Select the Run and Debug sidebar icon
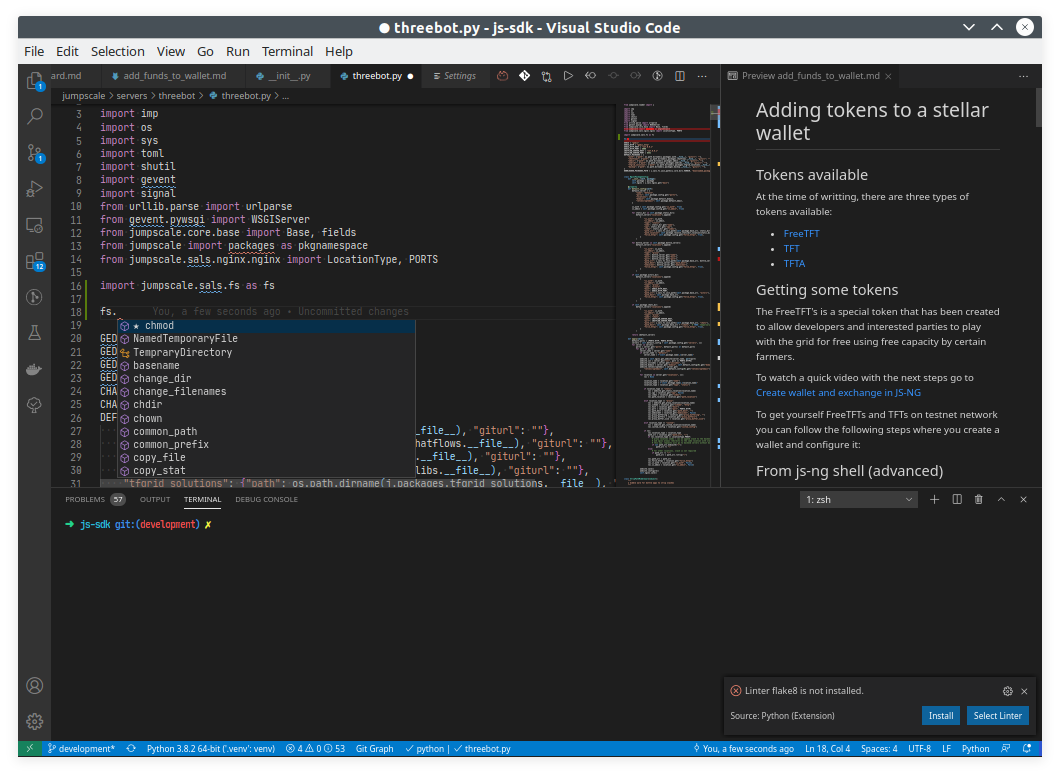The height and width of the screenshot is (777, 1060). [x=33, y=189]
